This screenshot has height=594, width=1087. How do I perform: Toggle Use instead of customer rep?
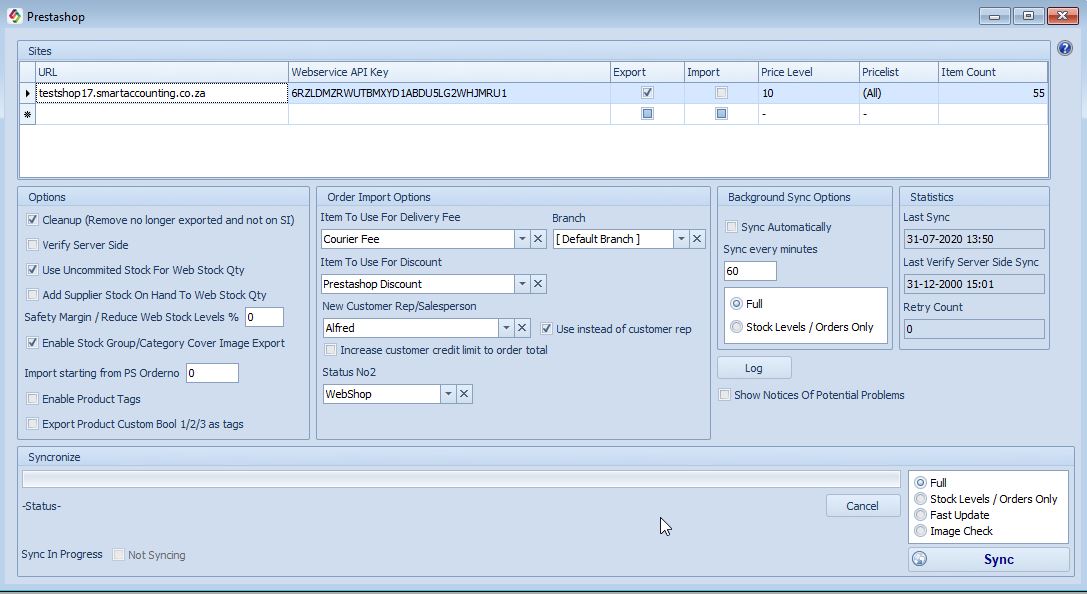pos(546,329)
